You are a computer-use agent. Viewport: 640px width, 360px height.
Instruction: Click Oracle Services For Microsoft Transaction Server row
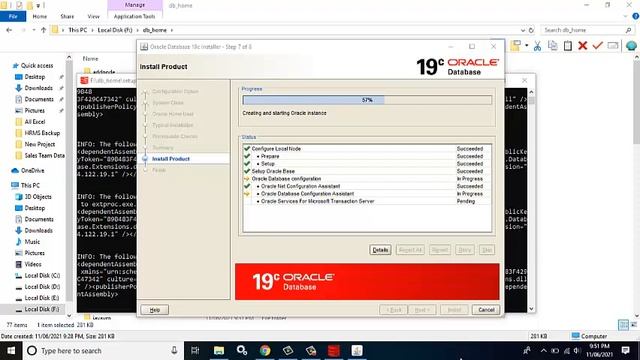pos(367,201)
